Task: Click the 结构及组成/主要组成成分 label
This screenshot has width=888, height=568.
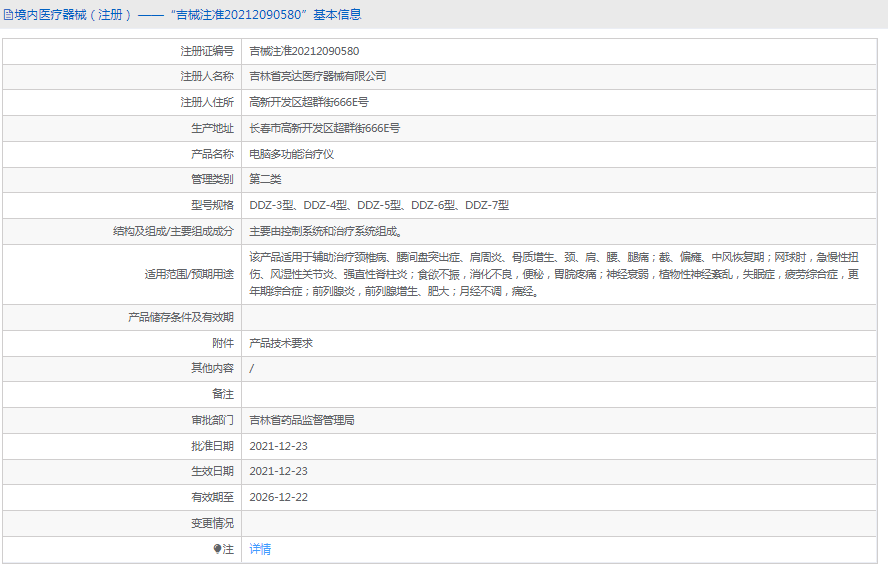Action: [x=173, y=232]
